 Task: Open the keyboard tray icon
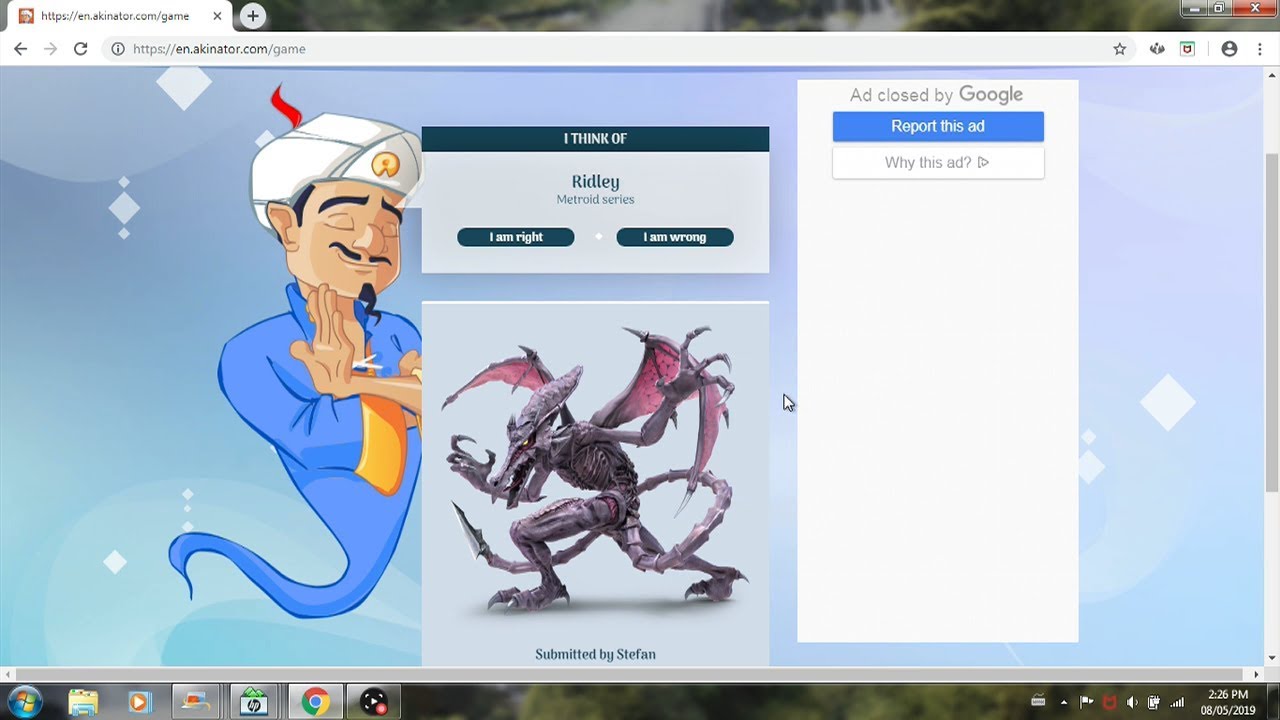coord(1038,701)
